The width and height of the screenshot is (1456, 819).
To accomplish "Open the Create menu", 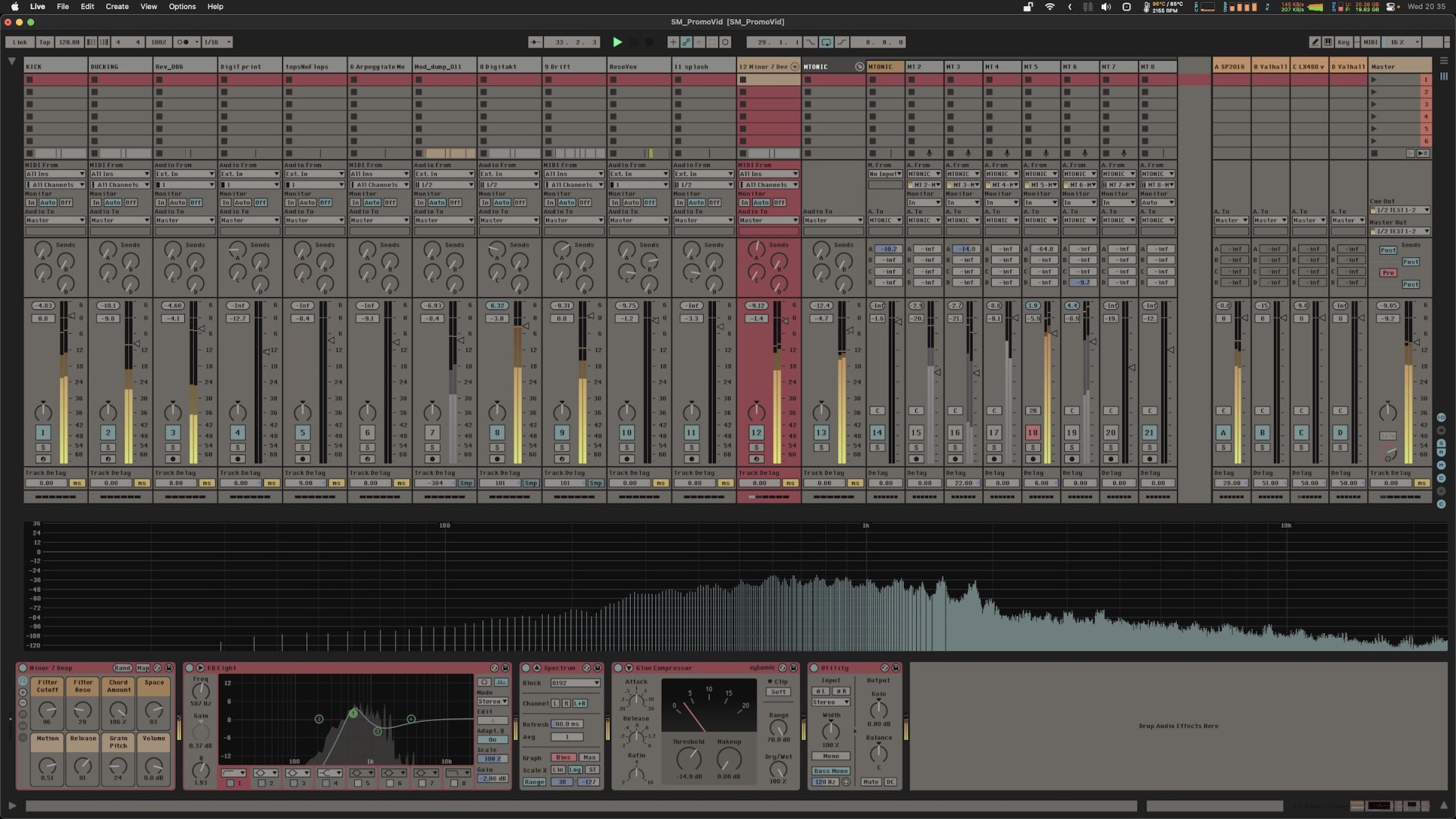I will (x=116, y=7).
